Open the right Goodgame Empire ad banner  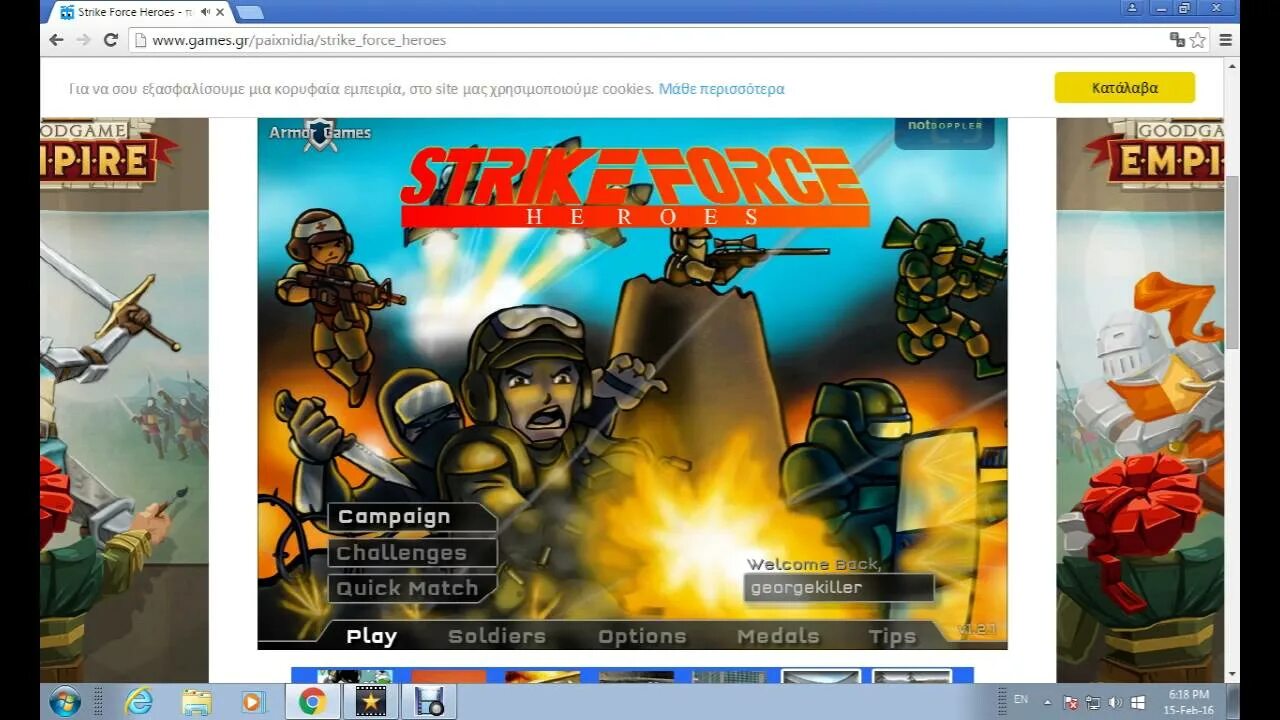(x=1140, y=400)
